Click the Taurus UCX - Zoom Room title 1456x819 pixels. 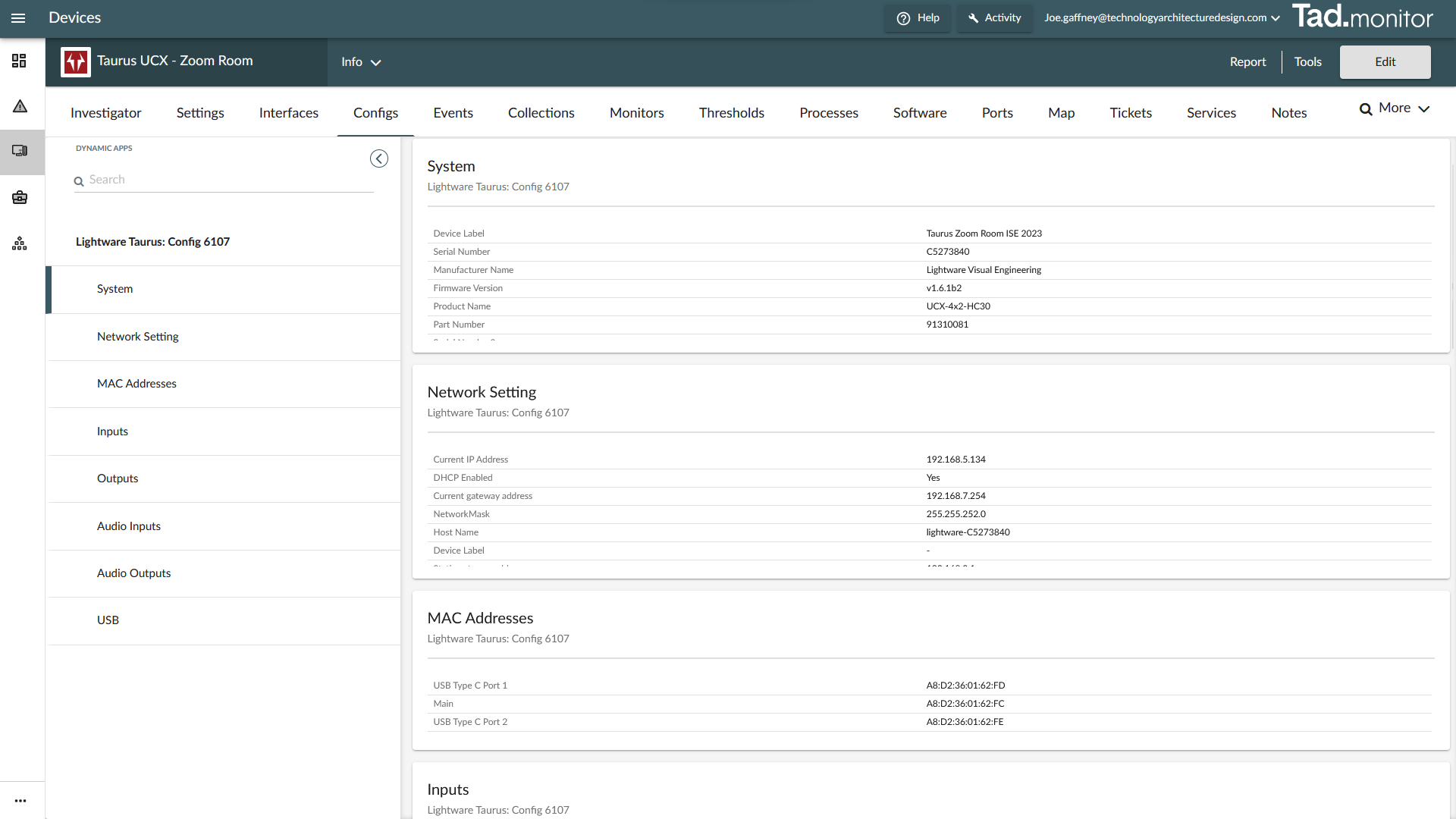[x=175, y=61]
